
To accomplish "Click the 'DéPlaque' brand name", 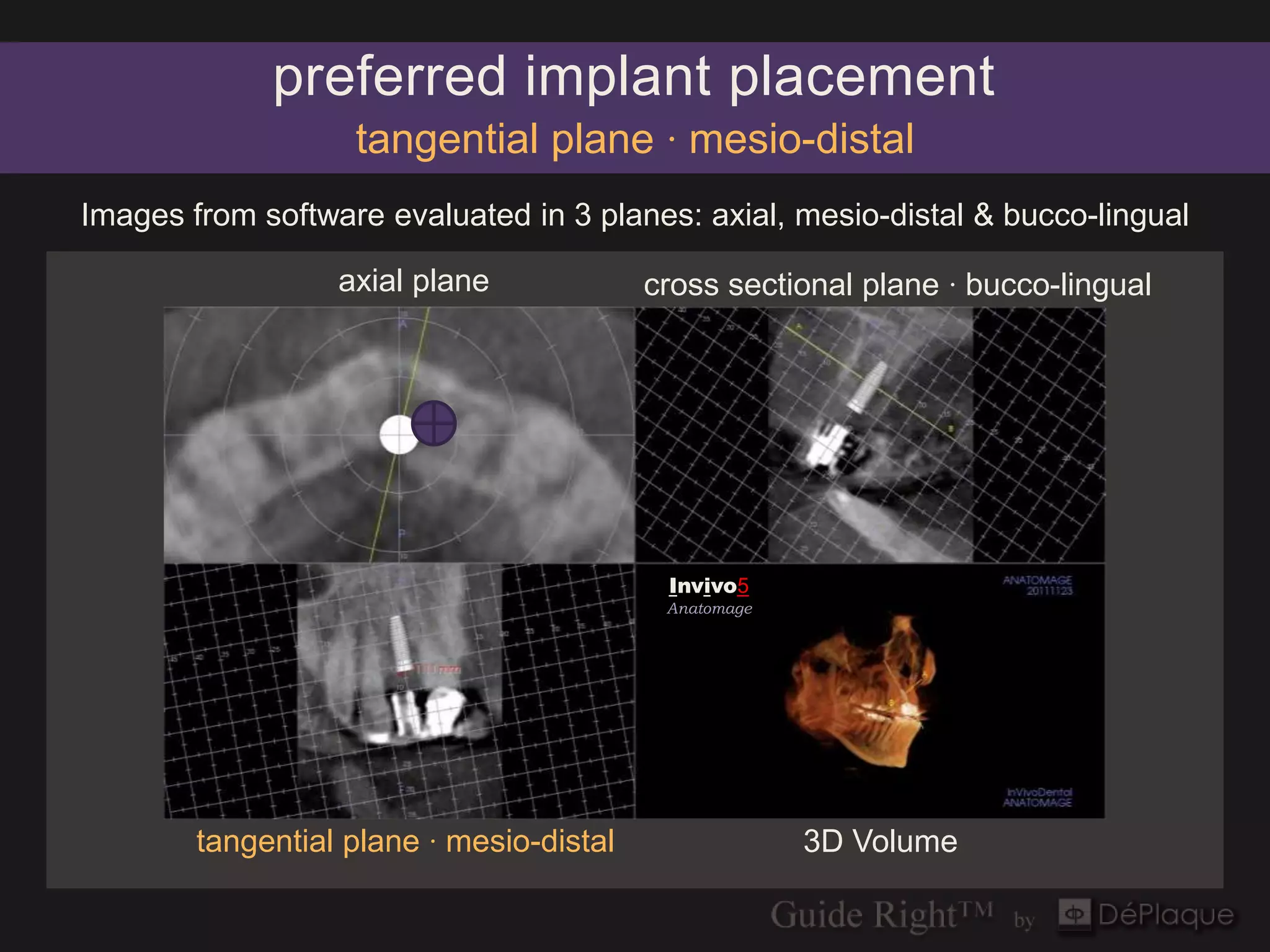I will [1166, 915].
